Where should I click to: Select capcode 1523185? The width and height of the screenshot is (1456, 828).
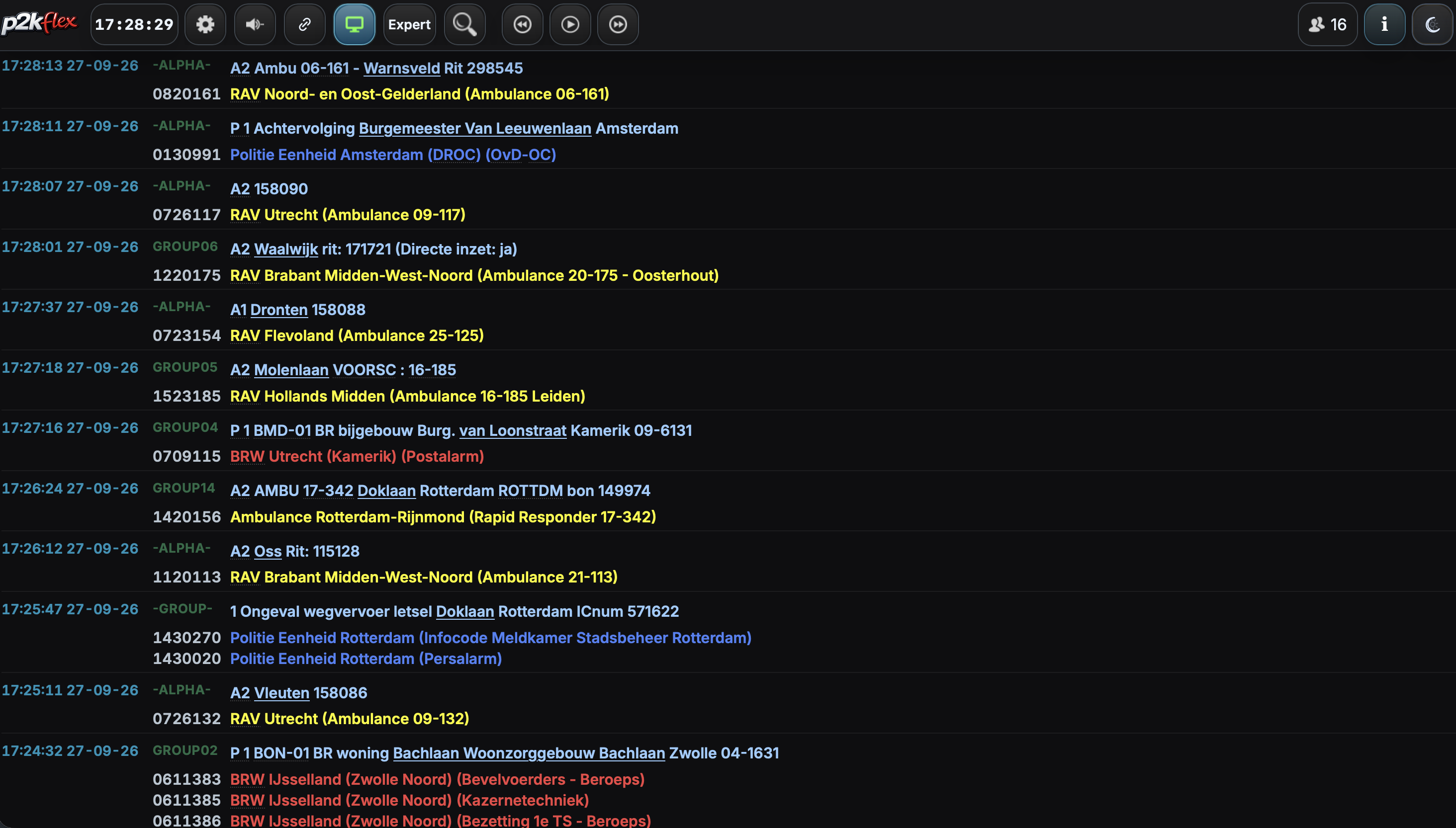tap(186, 397)
